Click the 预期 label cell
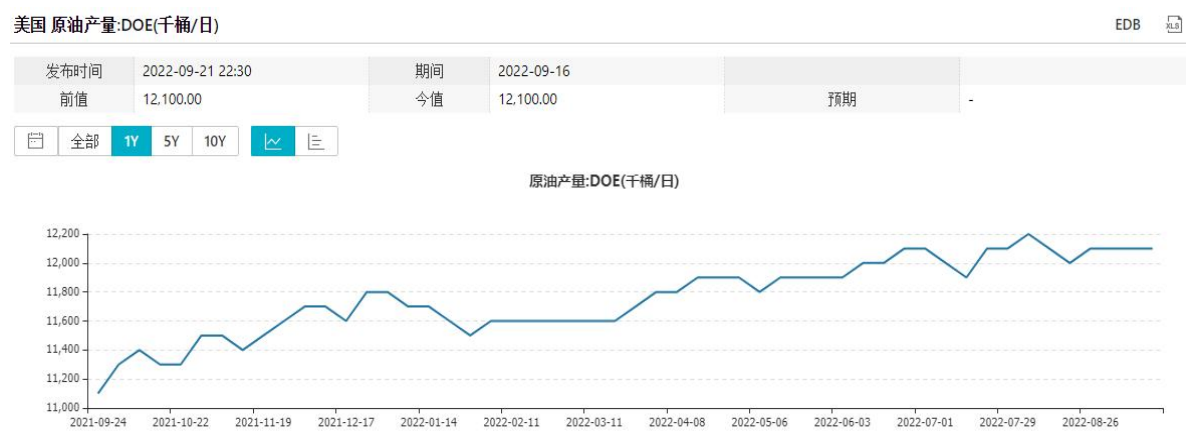1186x436 pixels. click(840, 99)
